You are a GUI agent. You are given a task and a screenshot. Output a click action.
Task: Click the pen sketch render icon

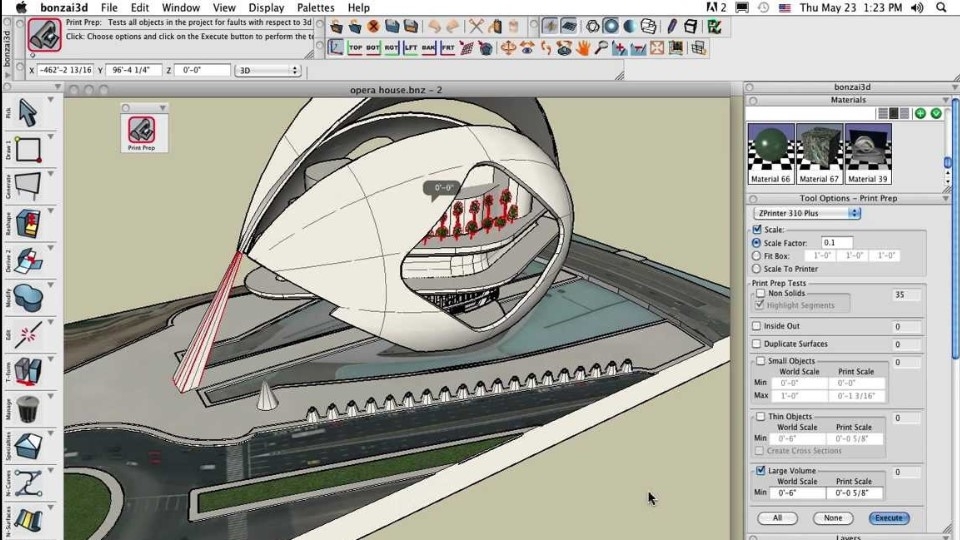tap(672, 26)
